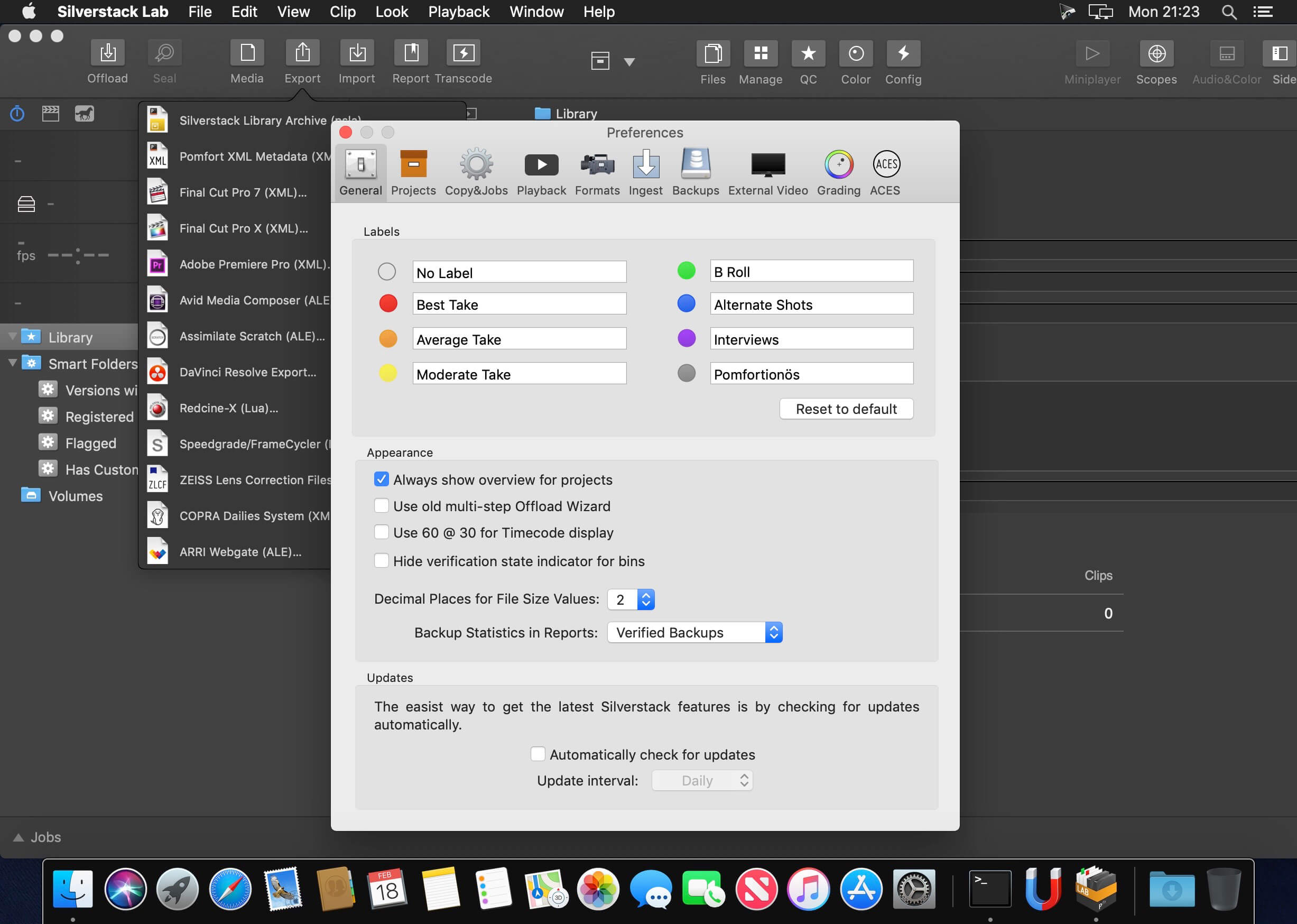
Task: Open Playback preferences icon
Action: click(x=541, y=165)
